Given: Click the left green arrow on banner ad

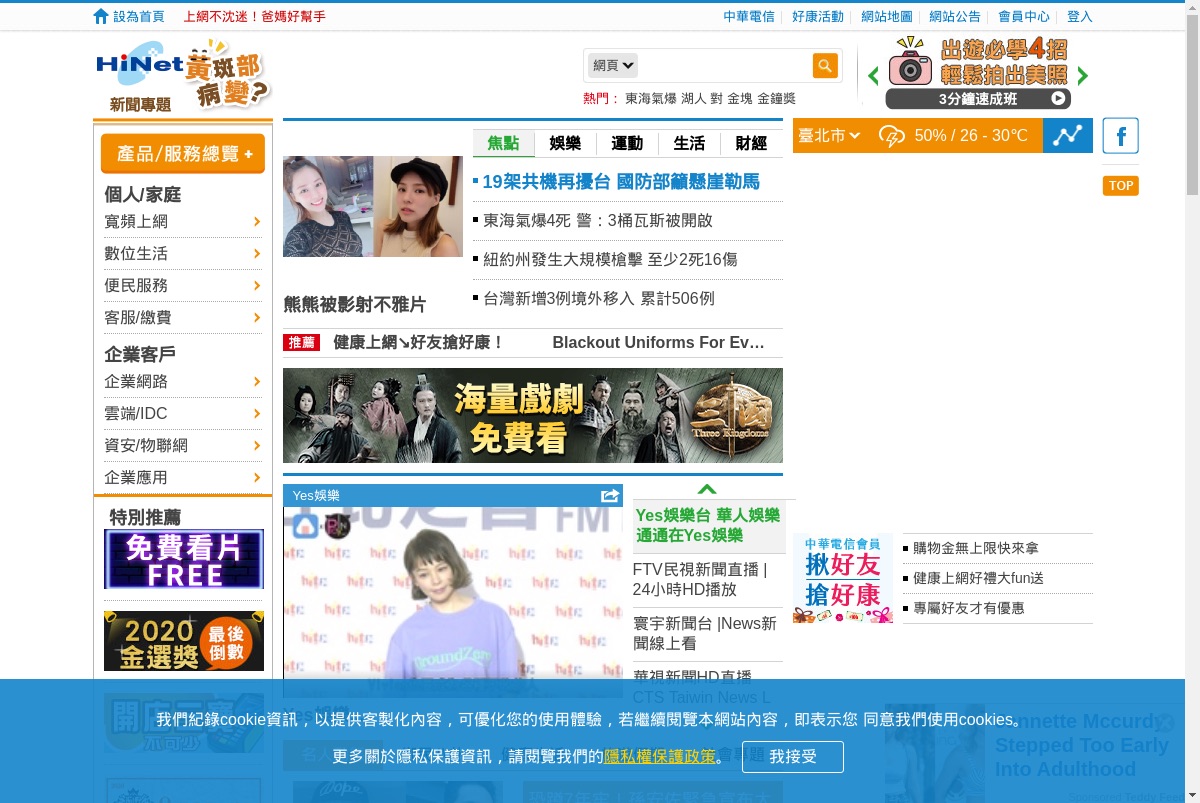Looking at the screenshot, I should click(873, 76).
